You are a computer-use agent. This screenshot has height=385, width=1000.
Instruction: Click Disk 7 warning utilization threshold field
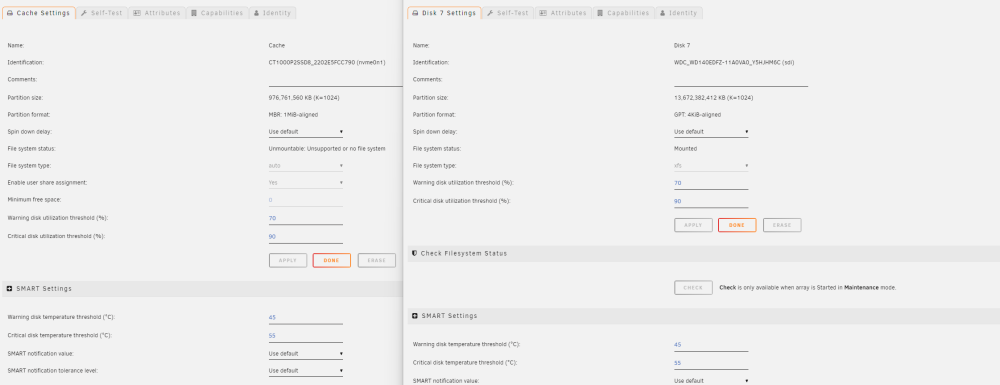[711, 184]
